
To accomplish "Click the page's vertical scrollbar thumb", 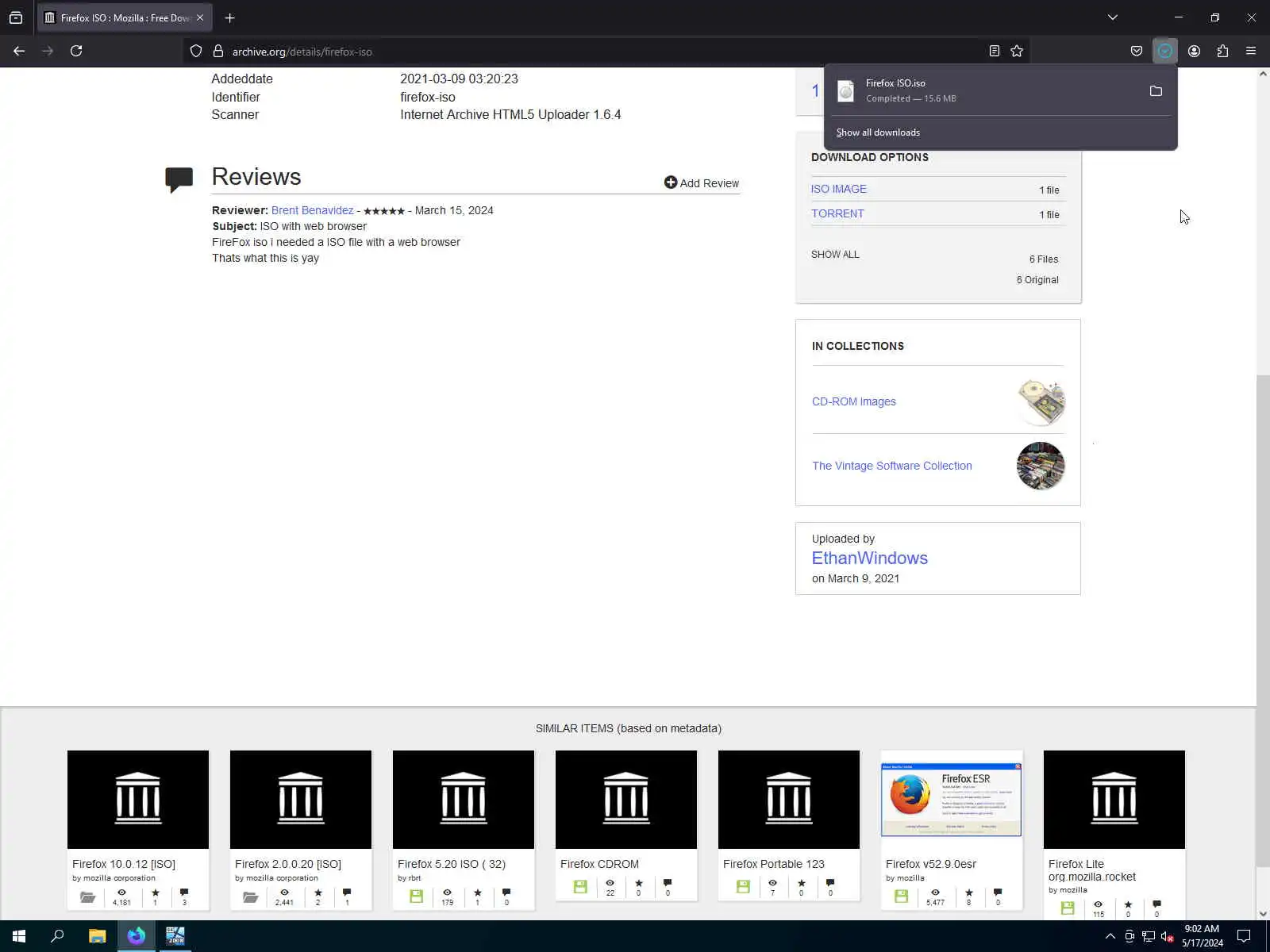I will coord(1263,620).
